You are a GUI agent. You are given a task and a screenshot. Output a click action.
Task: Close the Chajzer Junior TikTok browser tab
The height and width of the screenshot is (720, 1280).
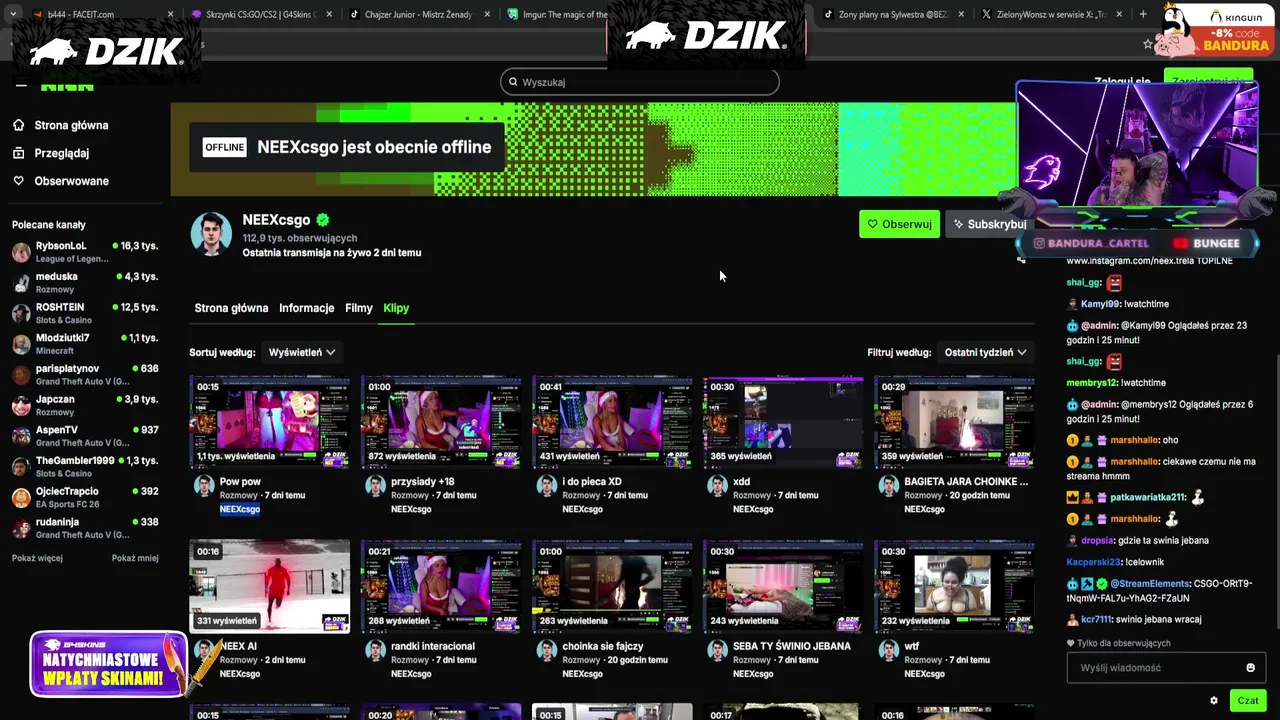487,14
